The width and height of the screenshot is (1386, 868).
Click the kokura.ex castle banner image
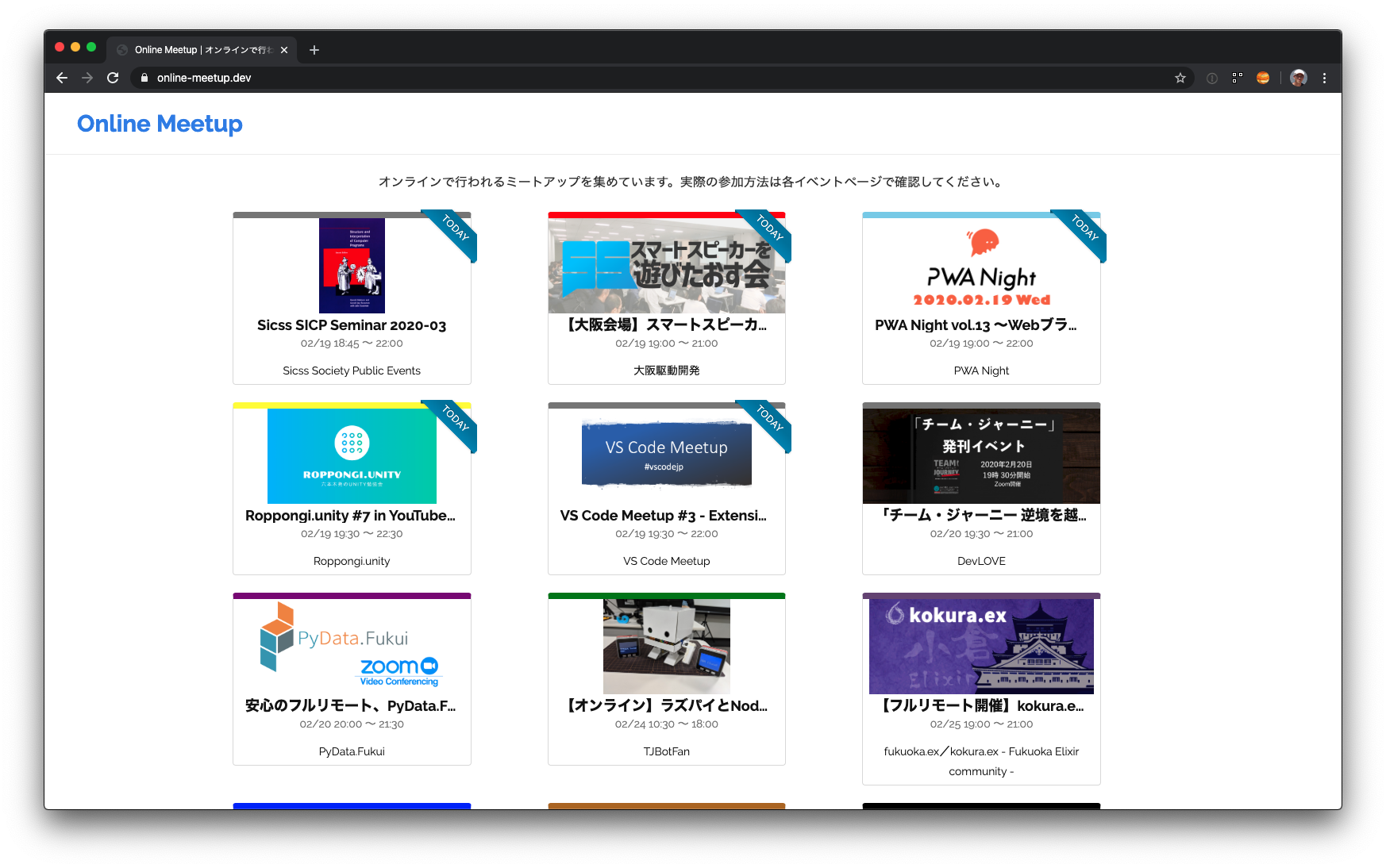pos(982,647)
